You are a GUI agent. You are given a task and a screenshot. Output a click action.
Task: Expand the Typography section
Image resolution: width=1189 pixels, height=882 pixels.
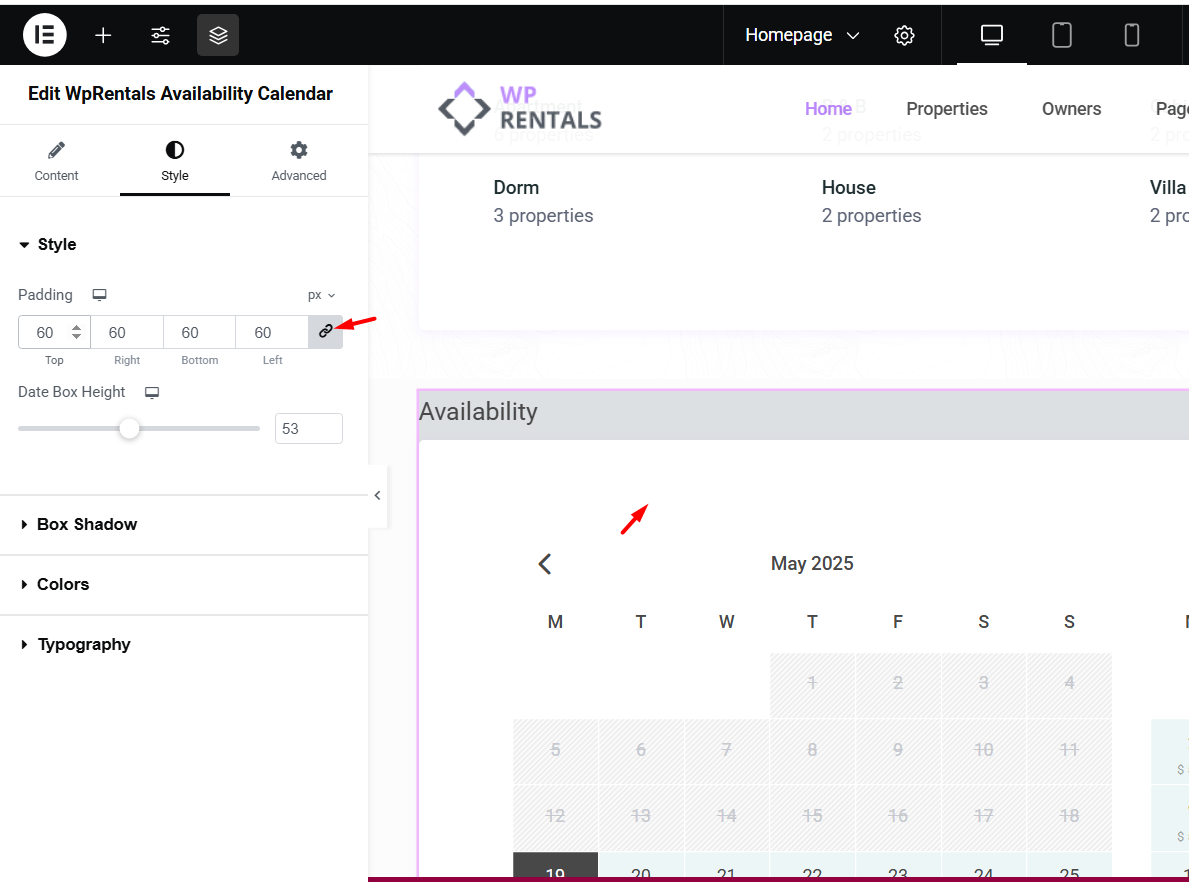(x=84, y=644)
